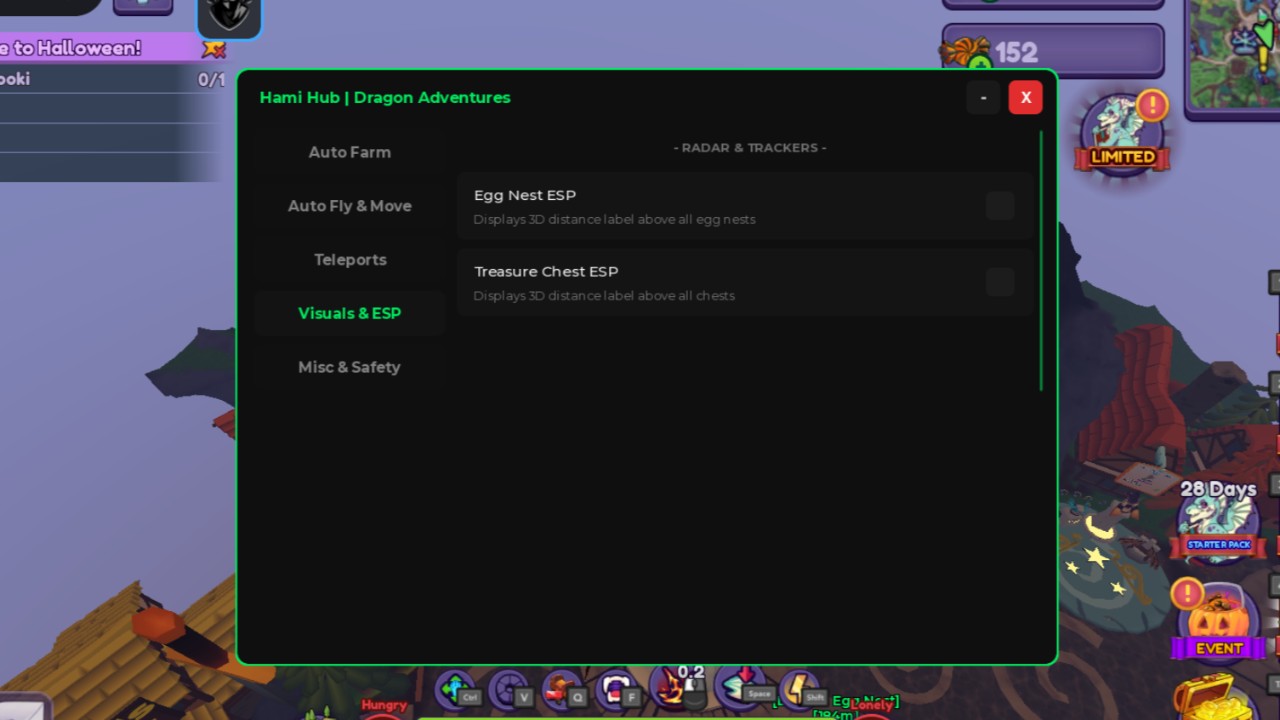The image size is (1280, 720).
Task: Click the Treasure Chest ESP title text
Action: [546, 271]
